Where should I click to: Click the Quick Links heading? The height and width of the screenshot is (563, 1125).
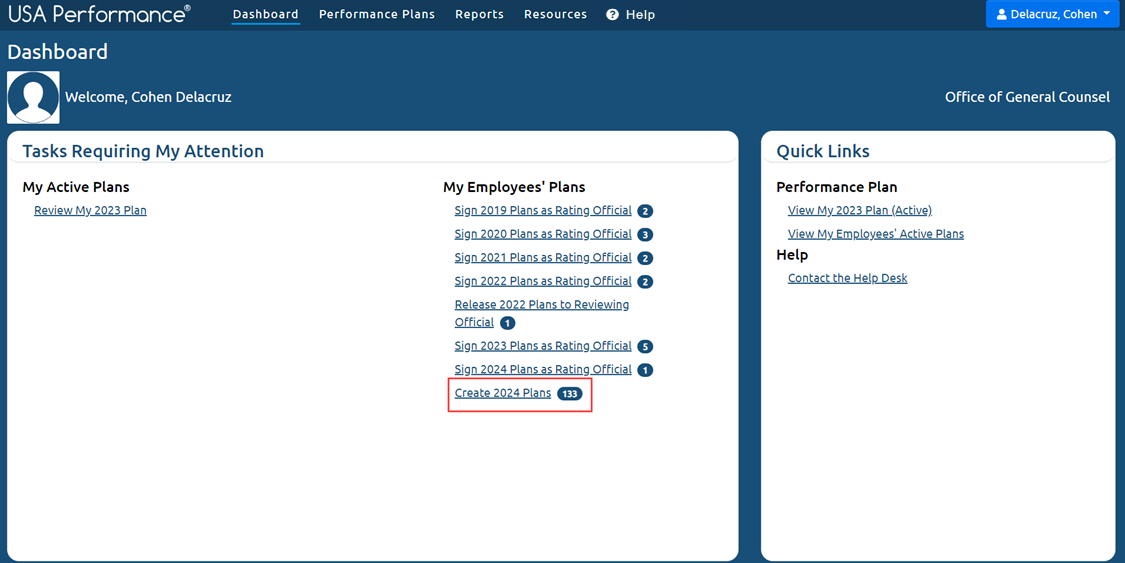point(823,151)
